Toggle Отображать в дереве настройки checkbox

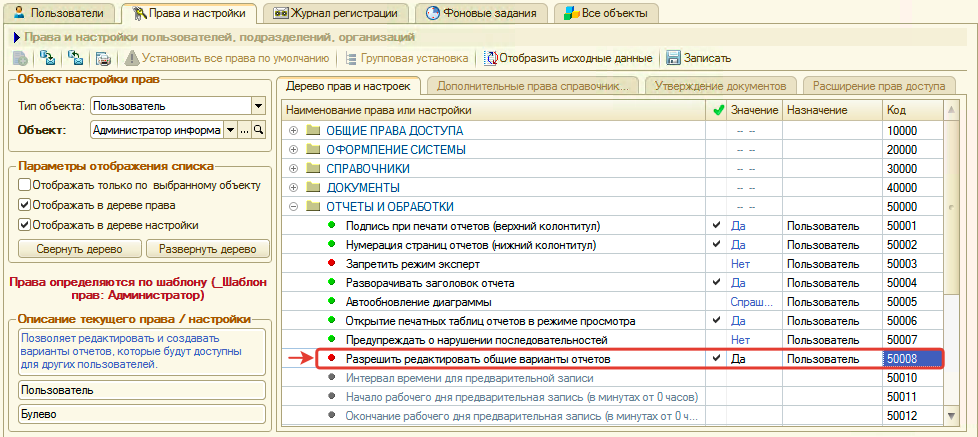[25, 225]
